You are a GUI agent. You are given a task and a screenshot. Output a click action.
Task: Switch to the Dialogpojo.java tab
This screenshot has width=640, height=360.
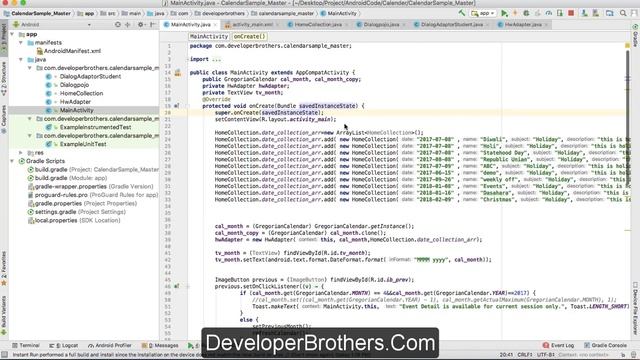pyautogui.click(x=381, y=24)
